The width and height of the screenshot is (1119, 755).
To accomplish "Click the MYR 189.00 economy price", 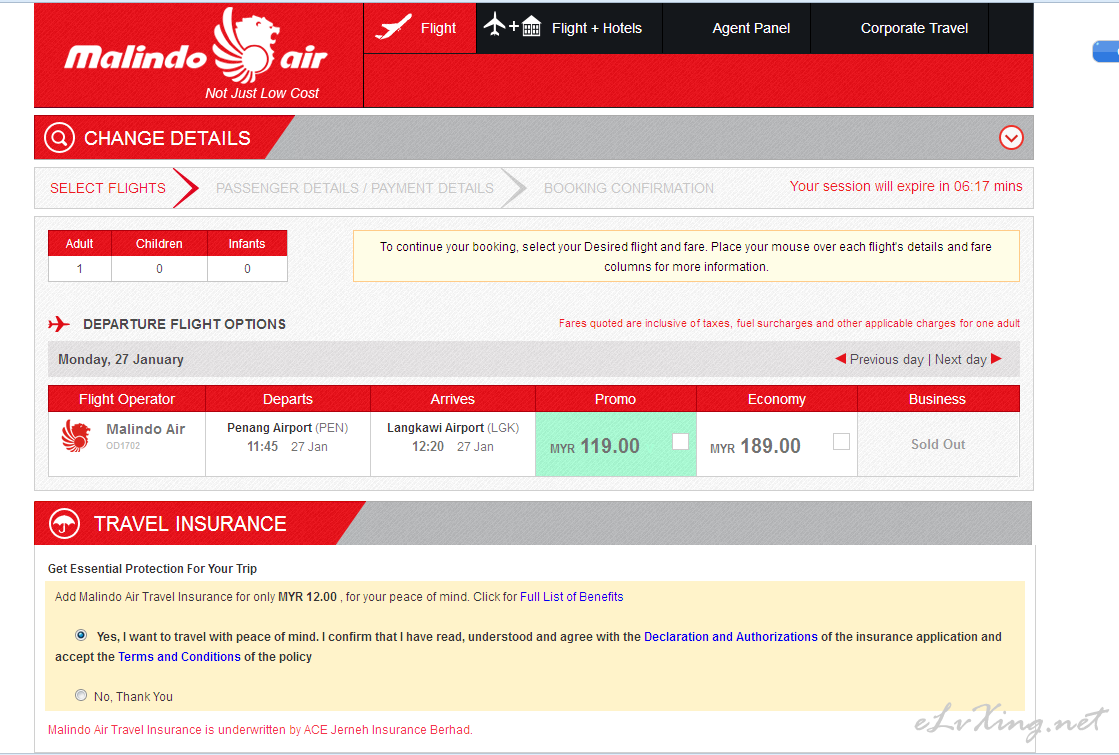I will pos(755,447).
